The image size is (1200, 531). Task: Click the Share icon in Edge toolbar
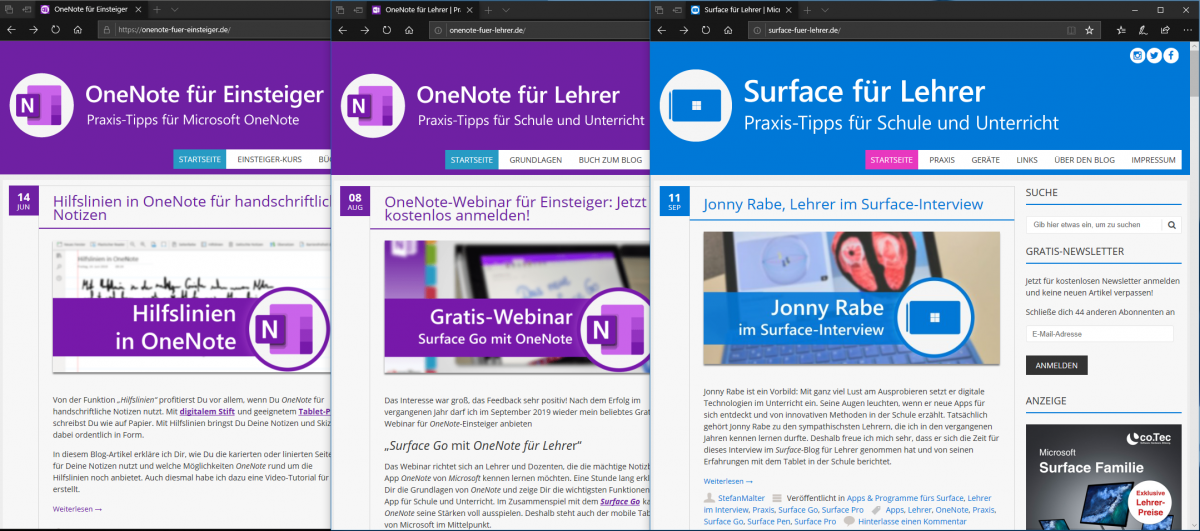[x=1164, y=30]
